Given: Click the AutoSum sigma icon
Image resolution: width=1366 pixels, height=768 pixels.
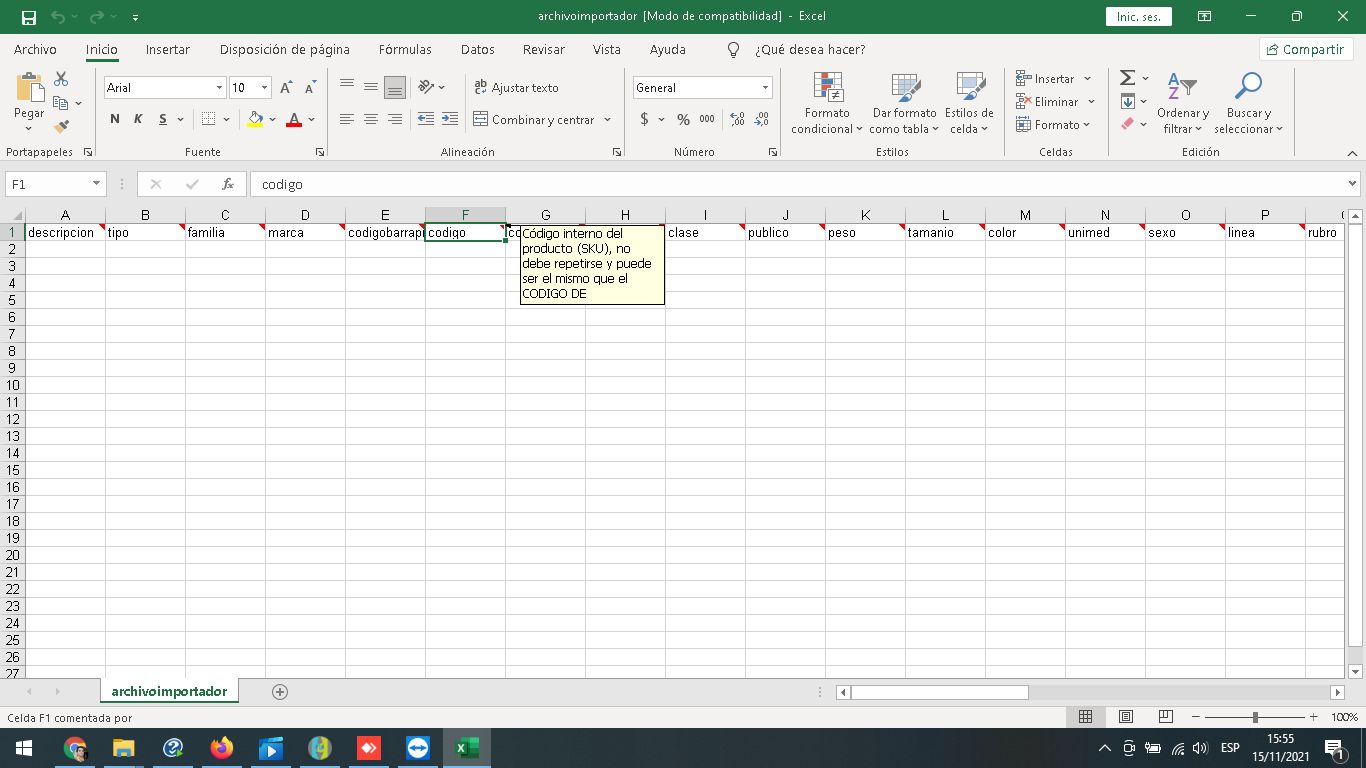Looking at the screenshot, I should 1127,78.
